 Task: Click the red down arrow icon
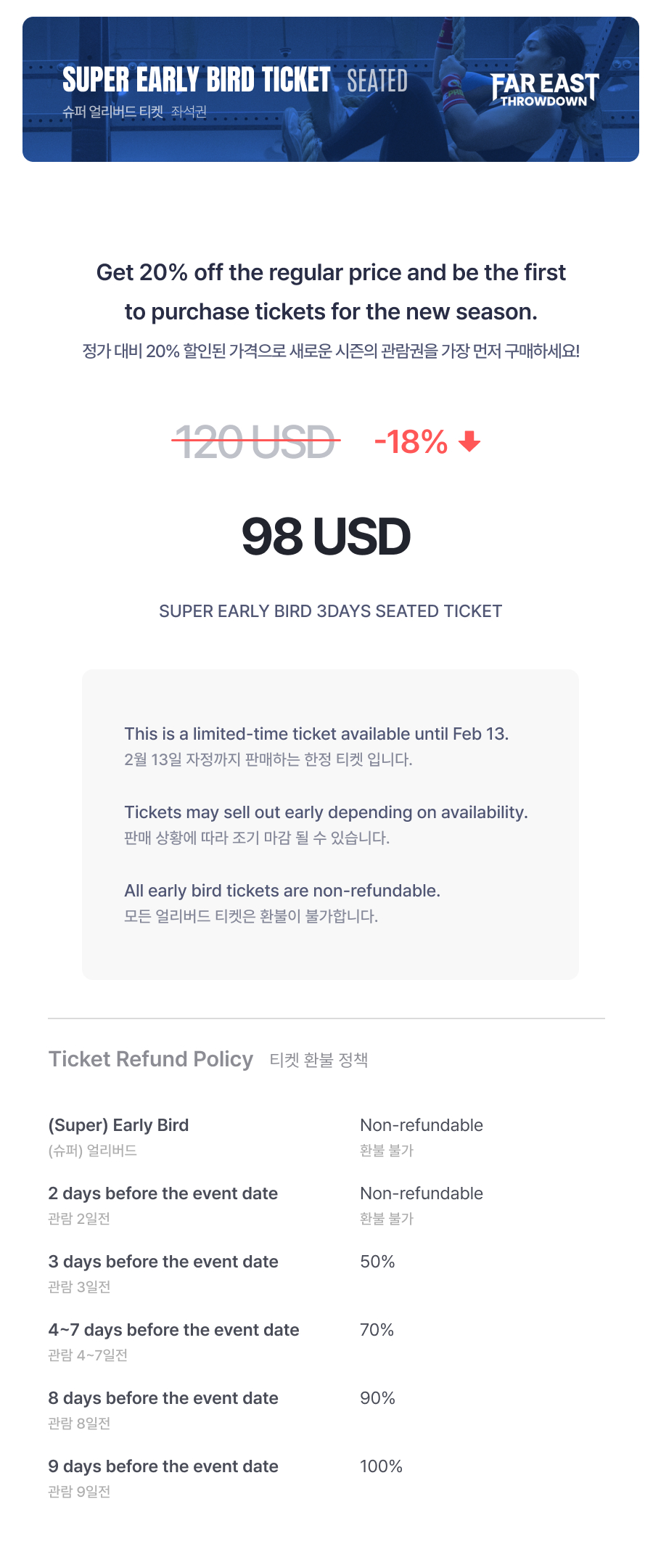[x=470, y=441]
